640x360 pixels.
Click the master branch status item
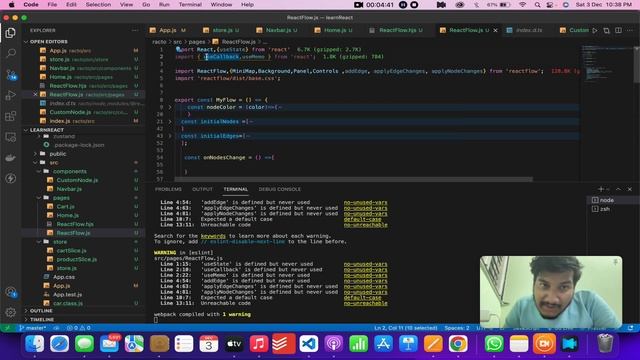33,328
